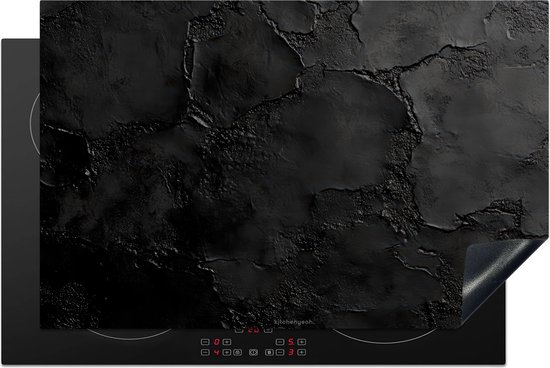550x368 pixels.
Task: Tap the red 0 heat level display
Action: pos(217,342)
